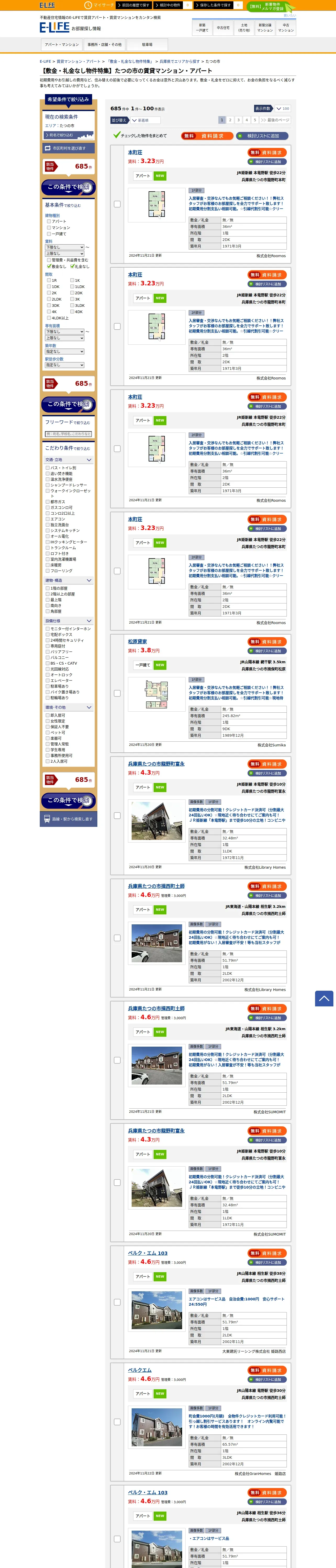Check 南向き building option
Image resolution: width=336 pixels, height=1568 pixels.
(x=48, y=606)
